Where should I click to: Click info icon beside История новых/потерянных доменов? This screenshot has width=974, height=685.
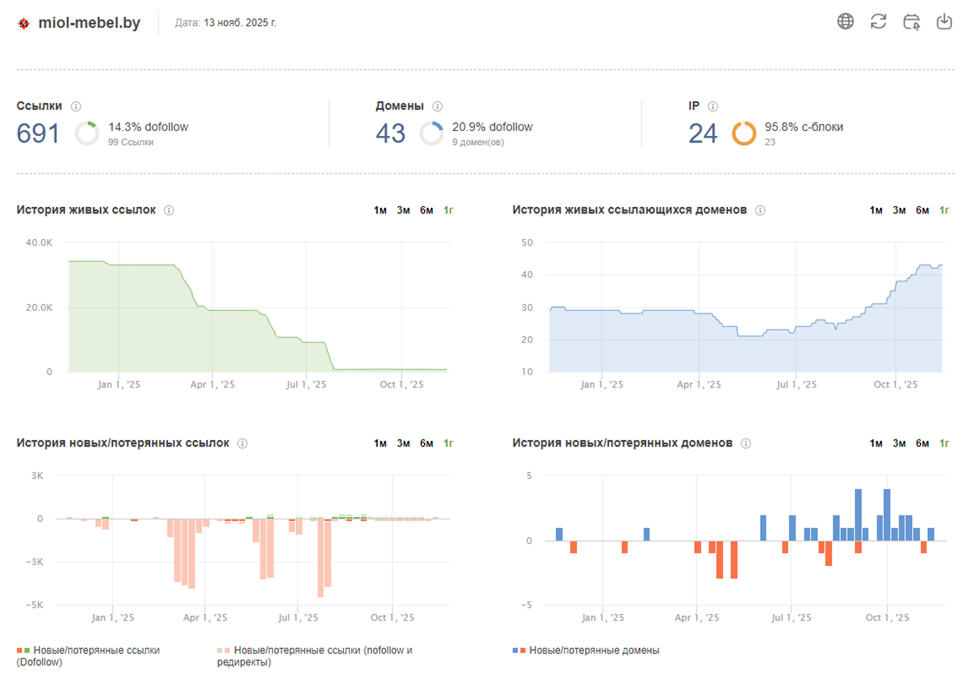coord(746,443)
